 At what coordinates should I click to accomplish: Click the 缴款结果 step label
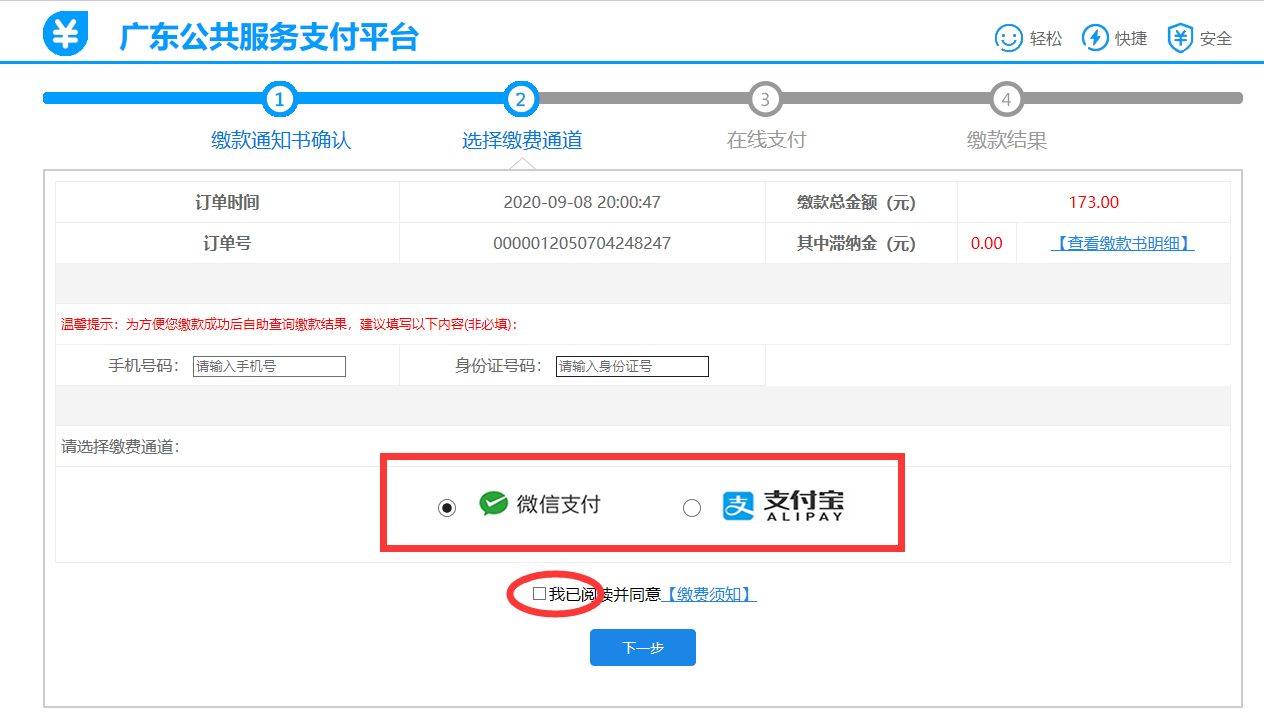[x=1006, y=141]
